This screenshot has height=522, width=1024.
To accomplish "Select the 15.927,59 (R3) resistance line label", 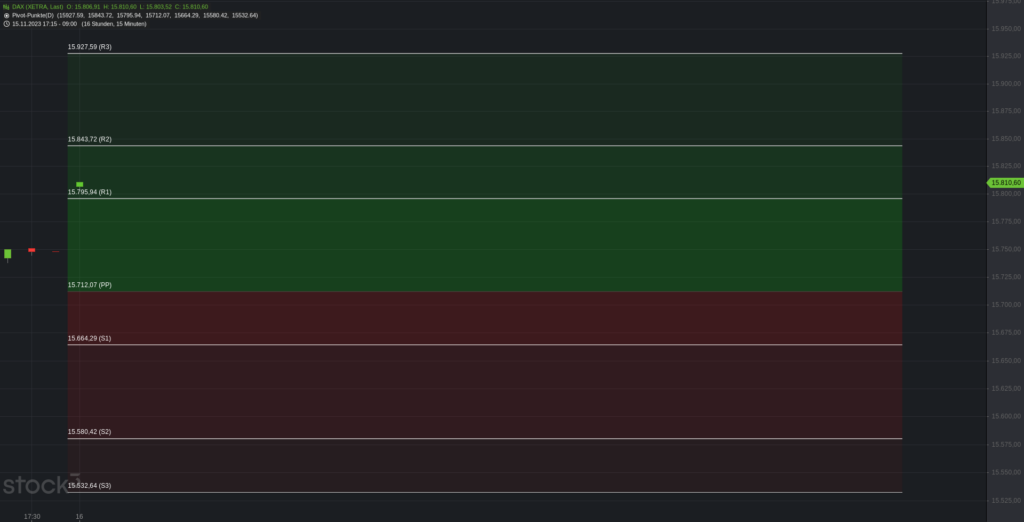I will (89, 47).
